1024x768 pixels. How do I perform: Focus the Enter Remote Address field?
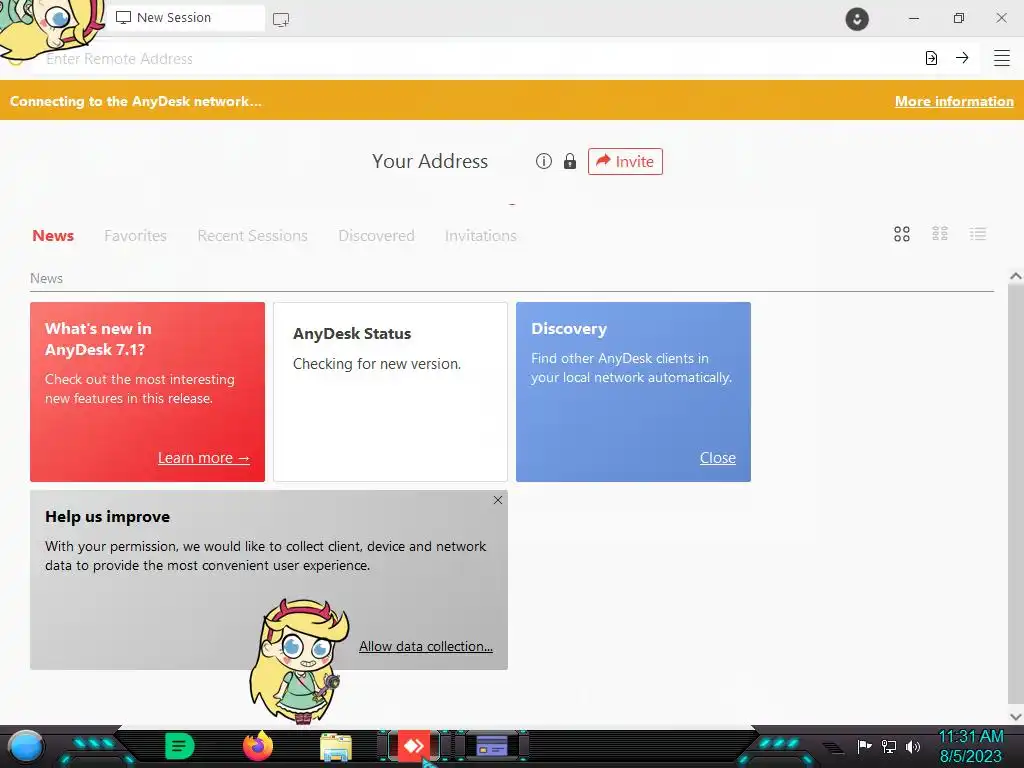pos(477,59)
